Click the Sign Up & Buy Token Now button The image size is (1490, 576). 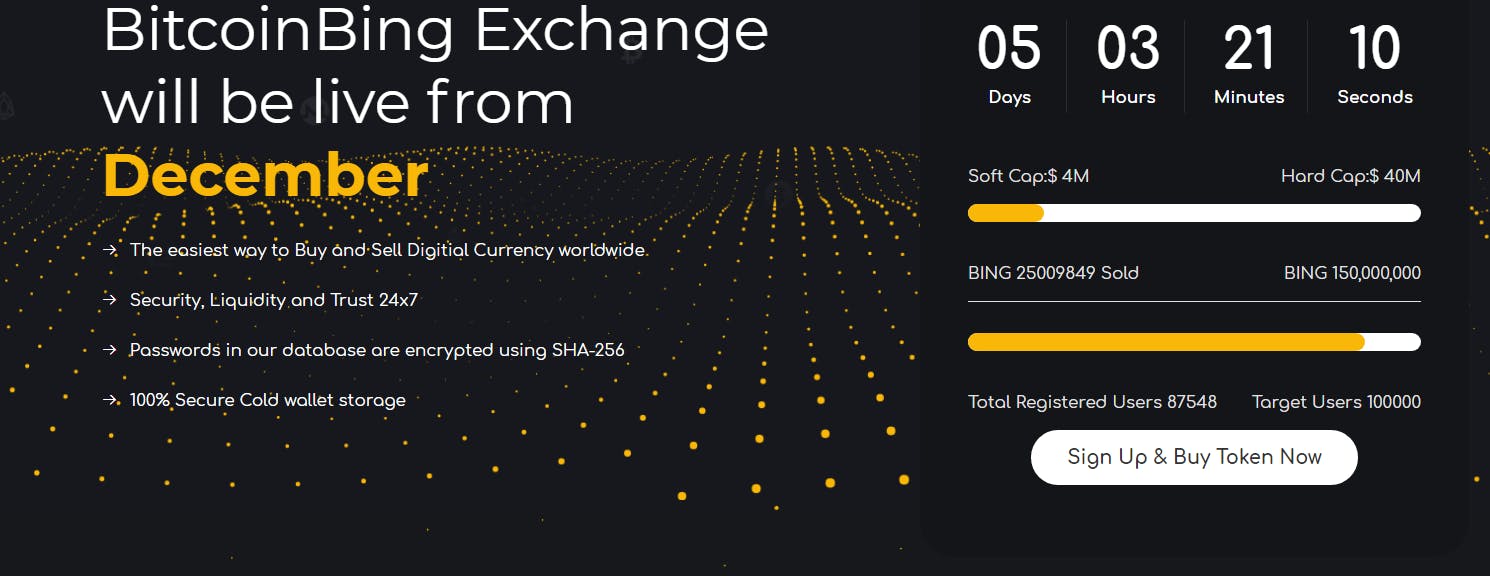[x=1194, y=457]
